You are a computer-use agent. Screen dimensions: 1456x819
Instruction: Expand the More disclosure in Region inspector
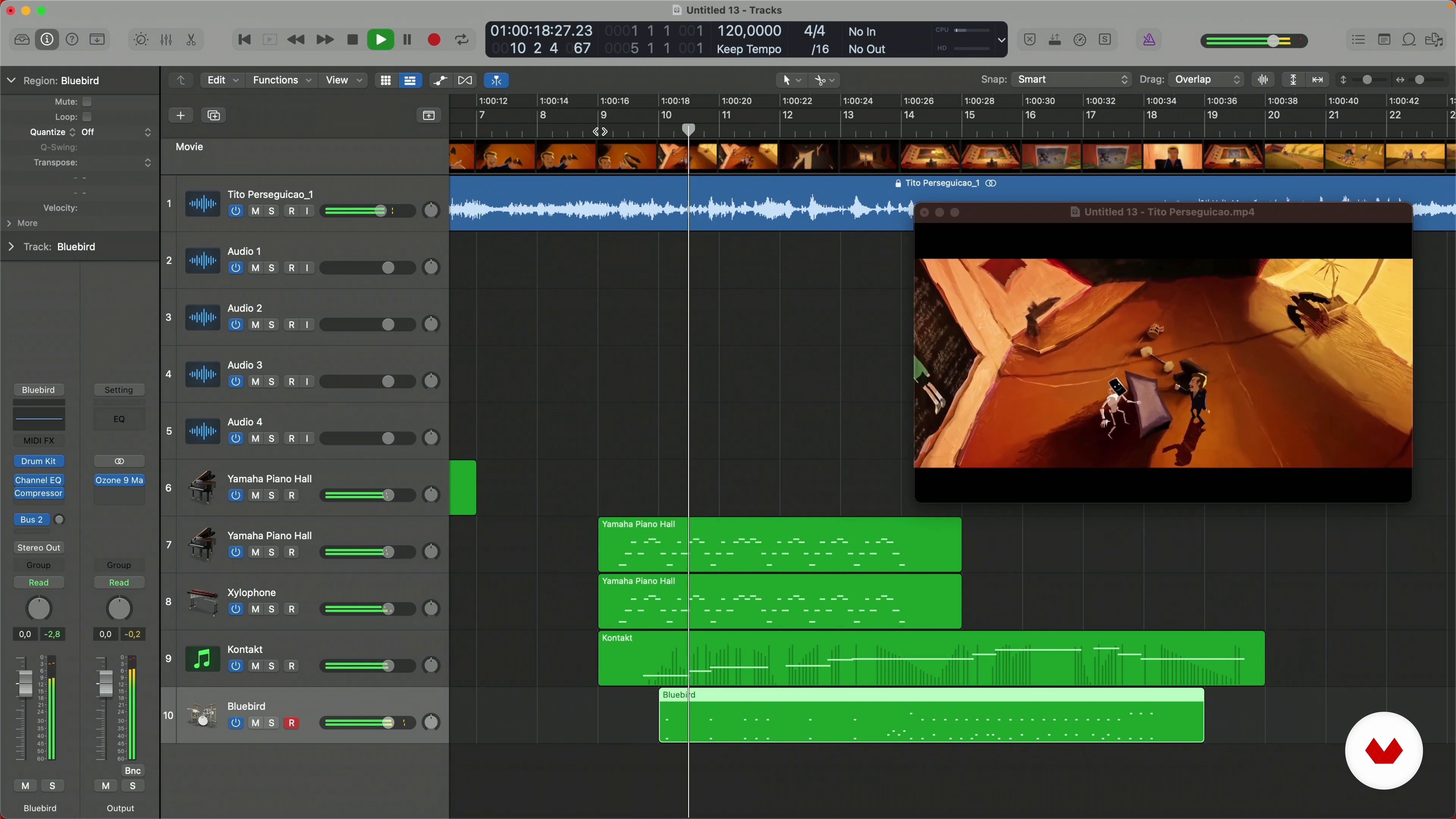(x=9, y=223)
